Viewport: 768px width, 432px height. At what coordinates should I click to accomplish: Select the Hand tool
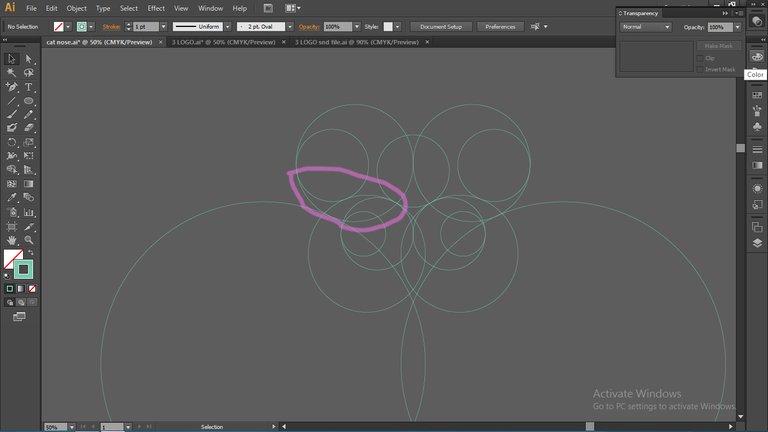coord(11,240)
